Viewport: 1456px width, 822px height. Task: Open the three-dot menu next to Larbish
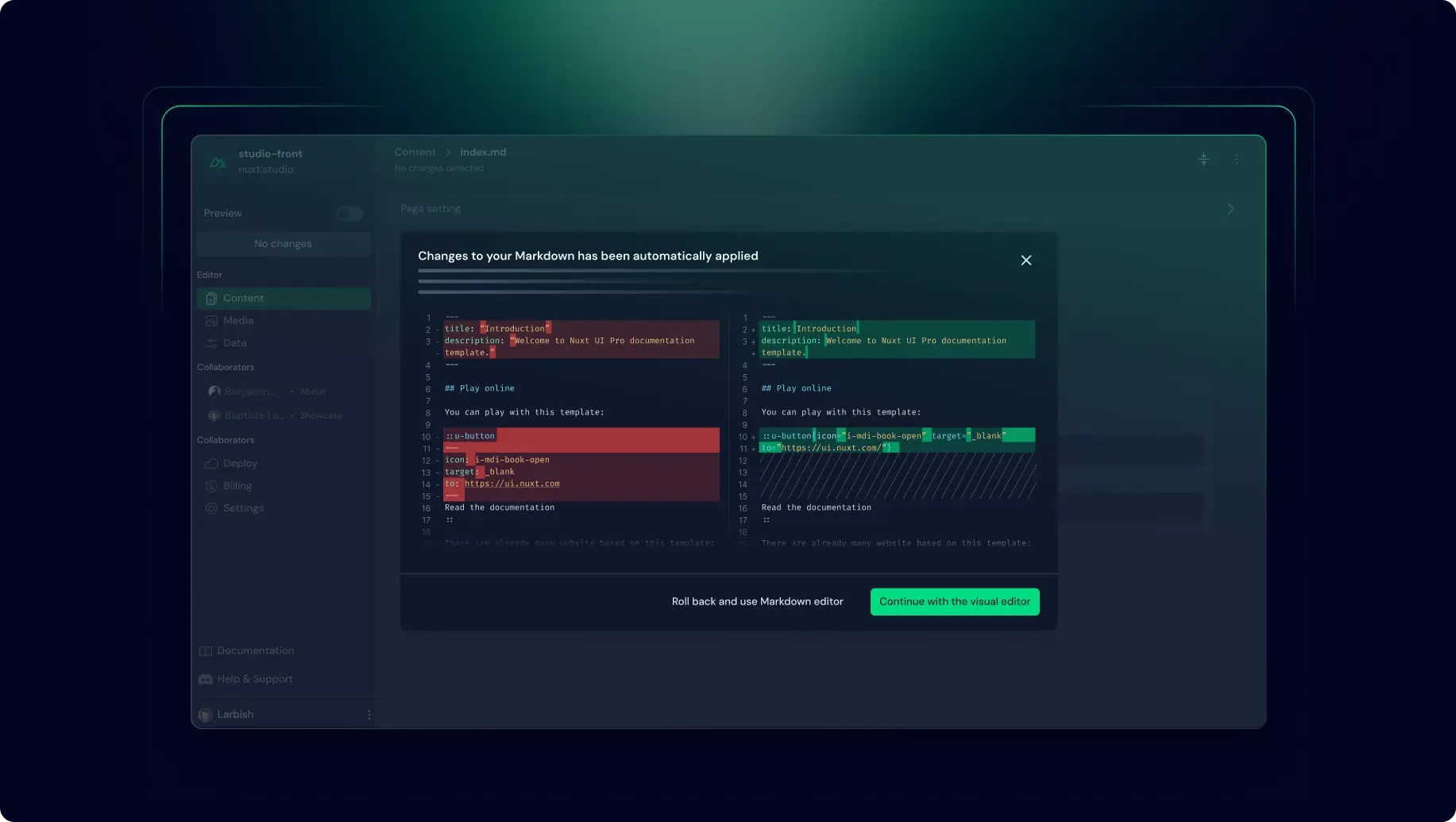coord(369,714)
